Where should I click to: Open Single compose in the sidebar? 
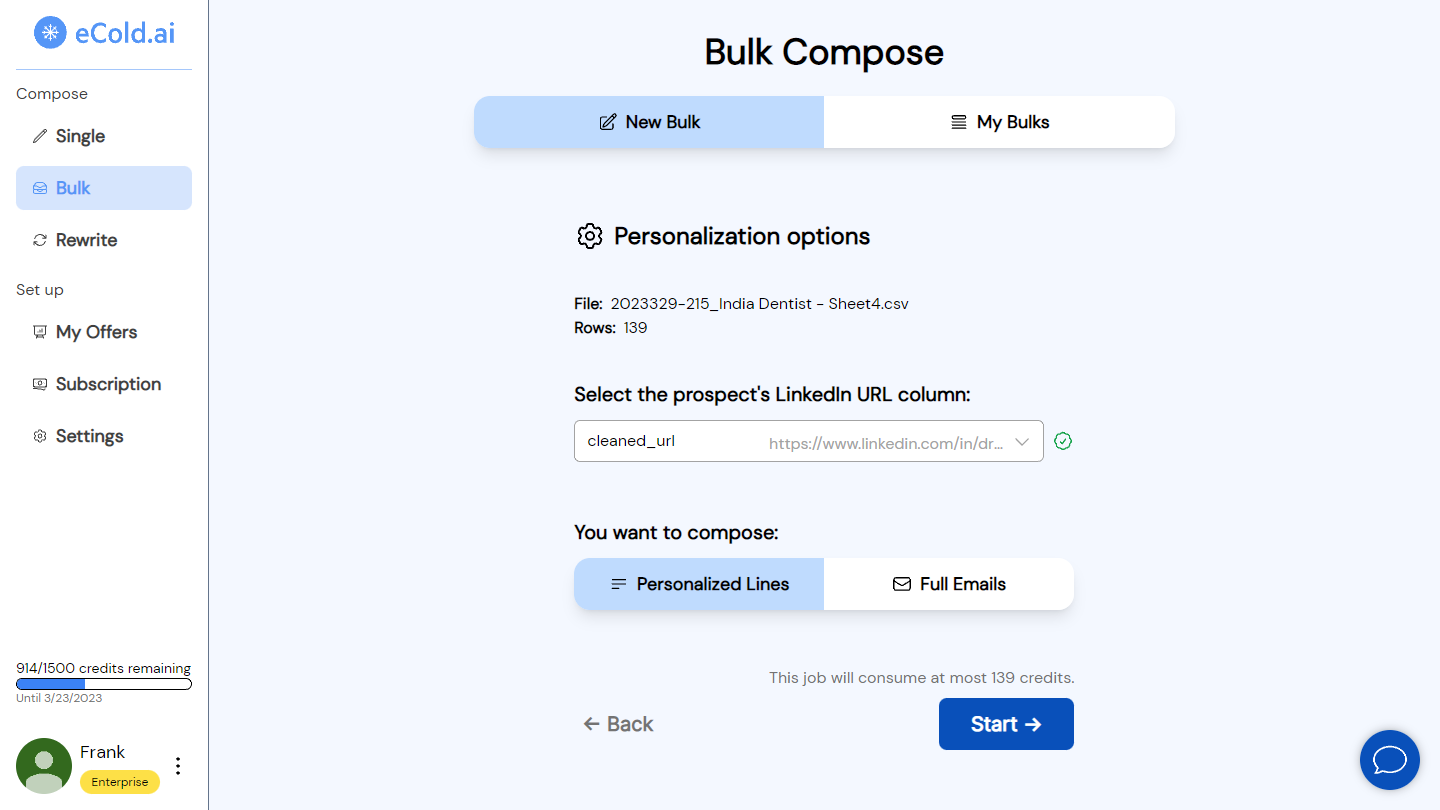80,136
